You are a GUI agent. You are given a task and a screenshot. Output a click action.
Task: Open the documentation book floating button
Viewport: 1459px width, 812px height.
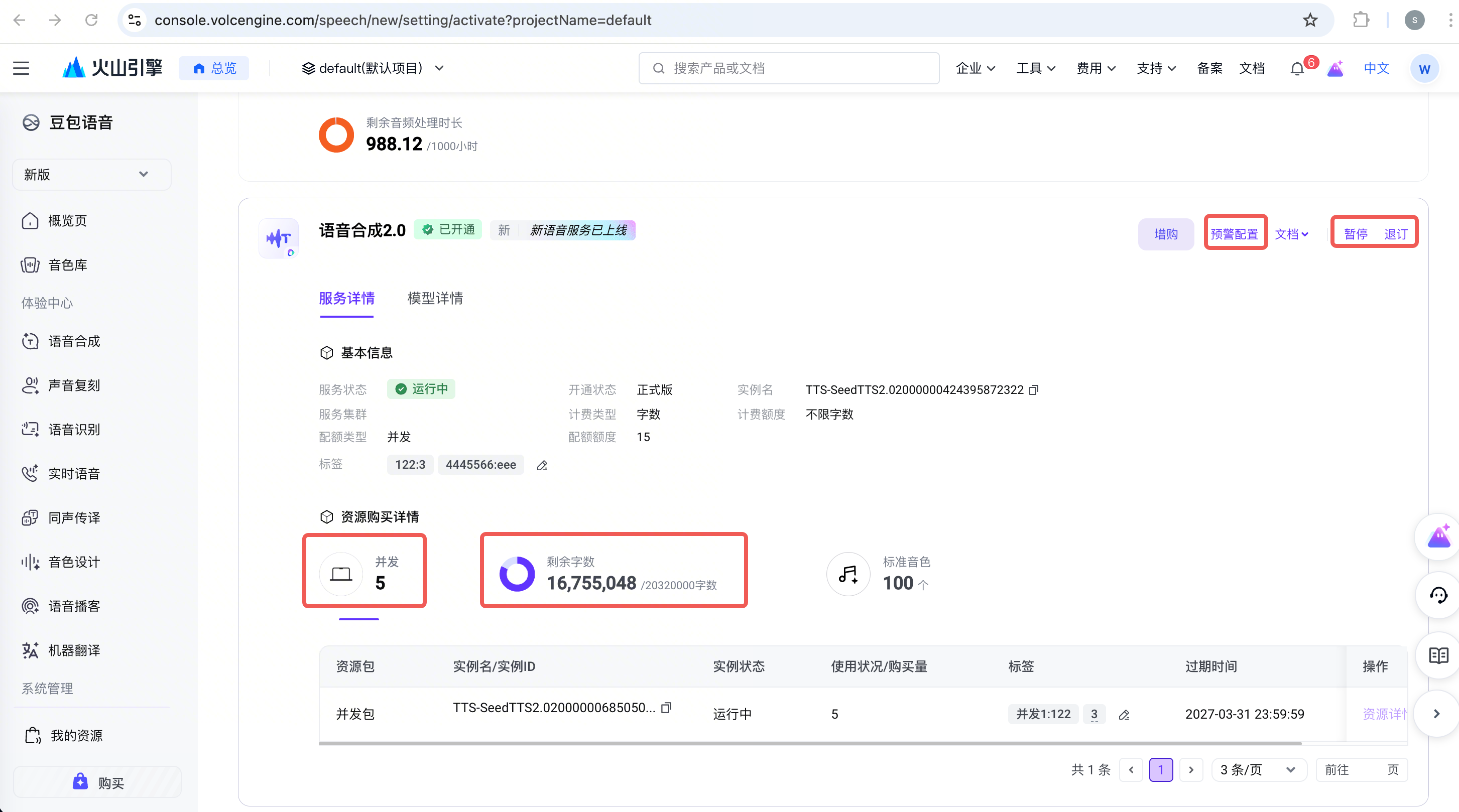pos(1438,656)
